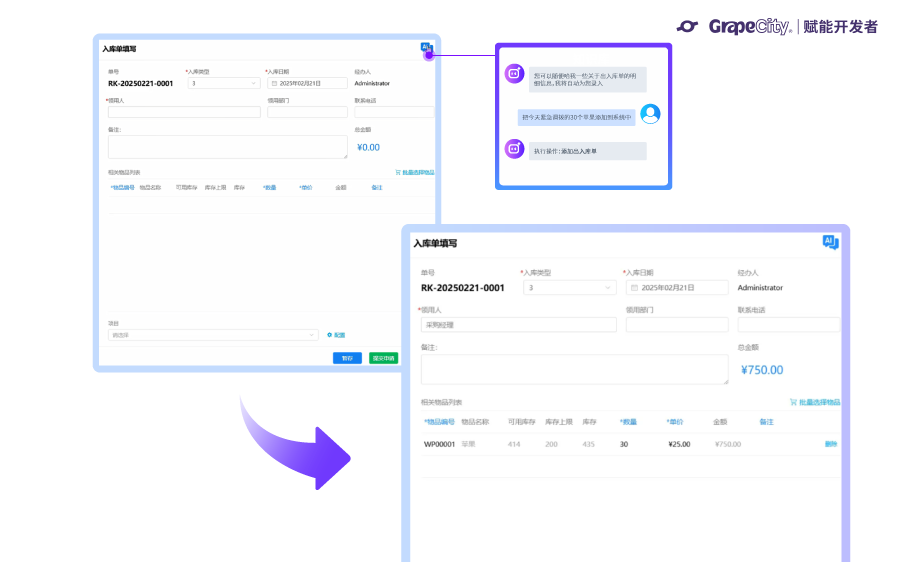Click the calendar icon in the ¥0.00 form's date field

[x=274, y=84]
